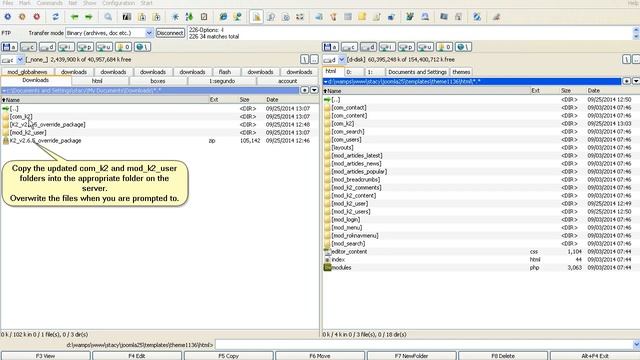Viewport: 640px width, 360px height.
Task: Open the right panel directory history arrow
Action: 636,81
